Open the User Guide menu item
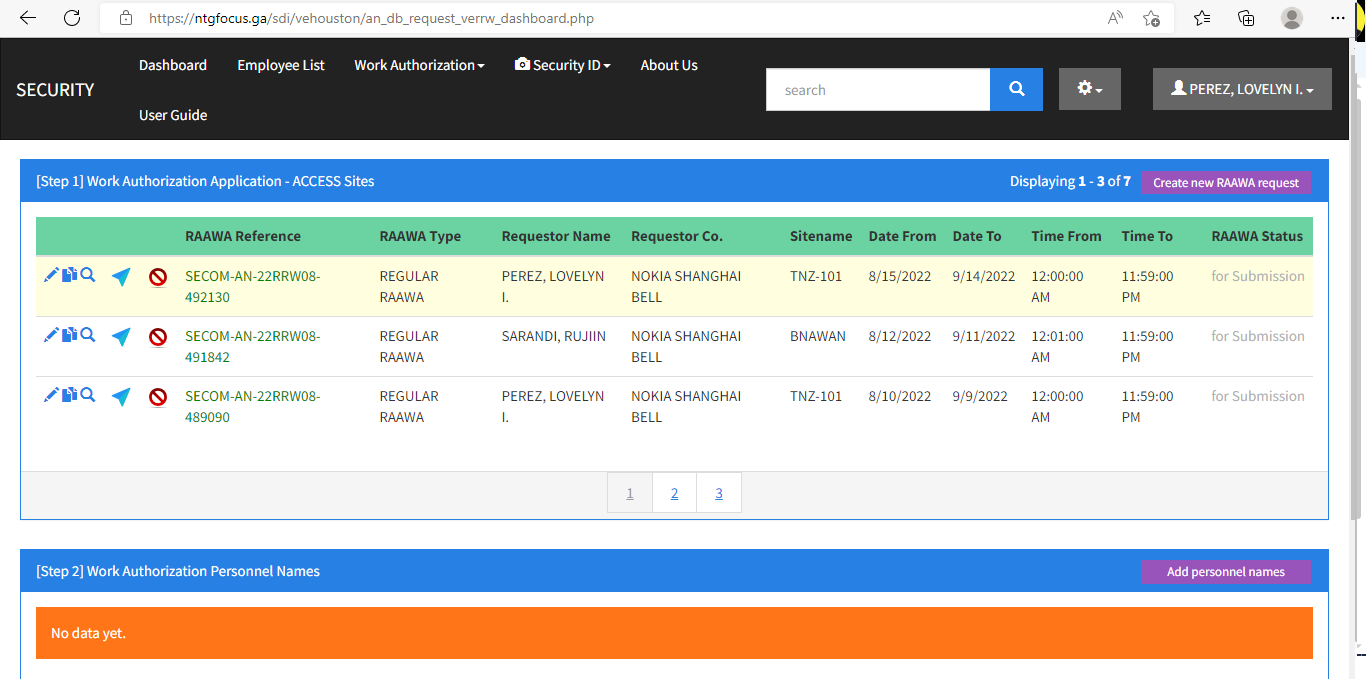The image size is (1366, 679). tap(173, 115)
